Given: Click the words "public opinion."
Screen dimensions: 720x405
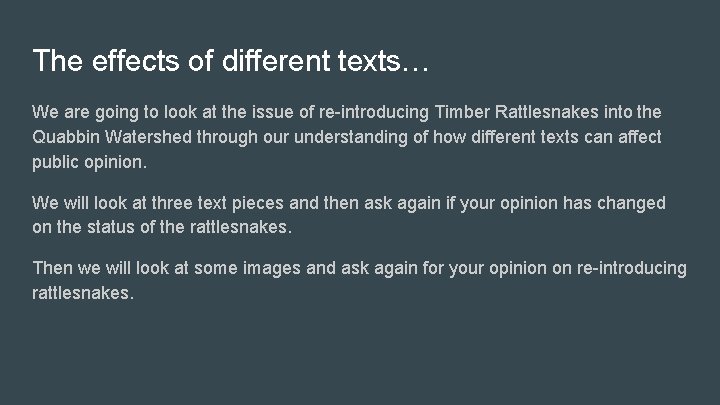Looking at the screenshot, I should tap(90, 162).
